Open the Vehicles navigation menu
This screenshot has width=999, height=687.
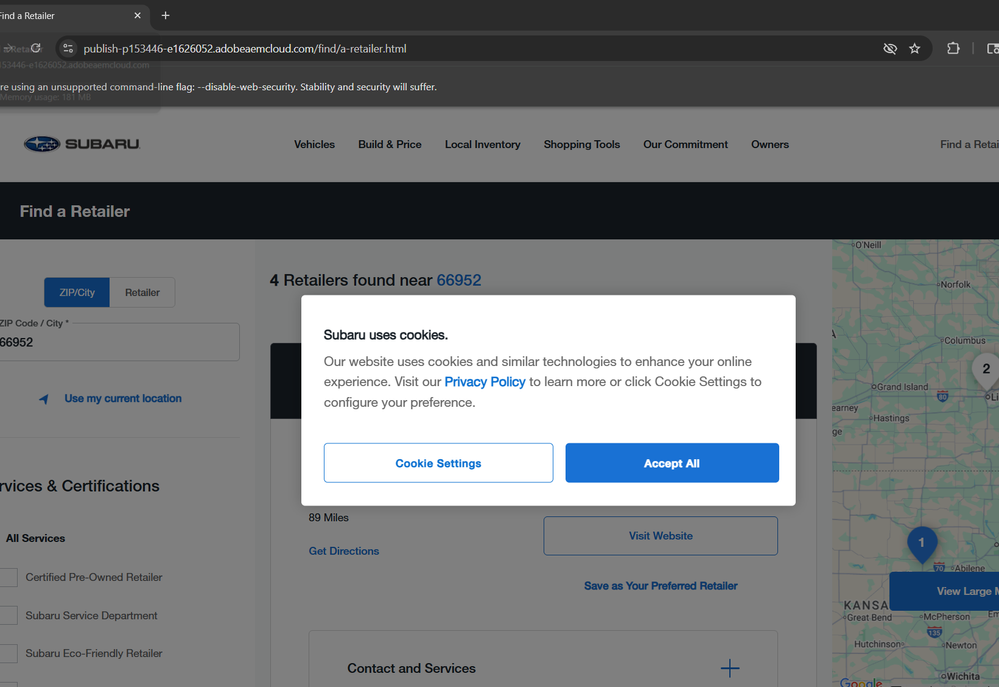pyautogui.click(x=314, y=144)
